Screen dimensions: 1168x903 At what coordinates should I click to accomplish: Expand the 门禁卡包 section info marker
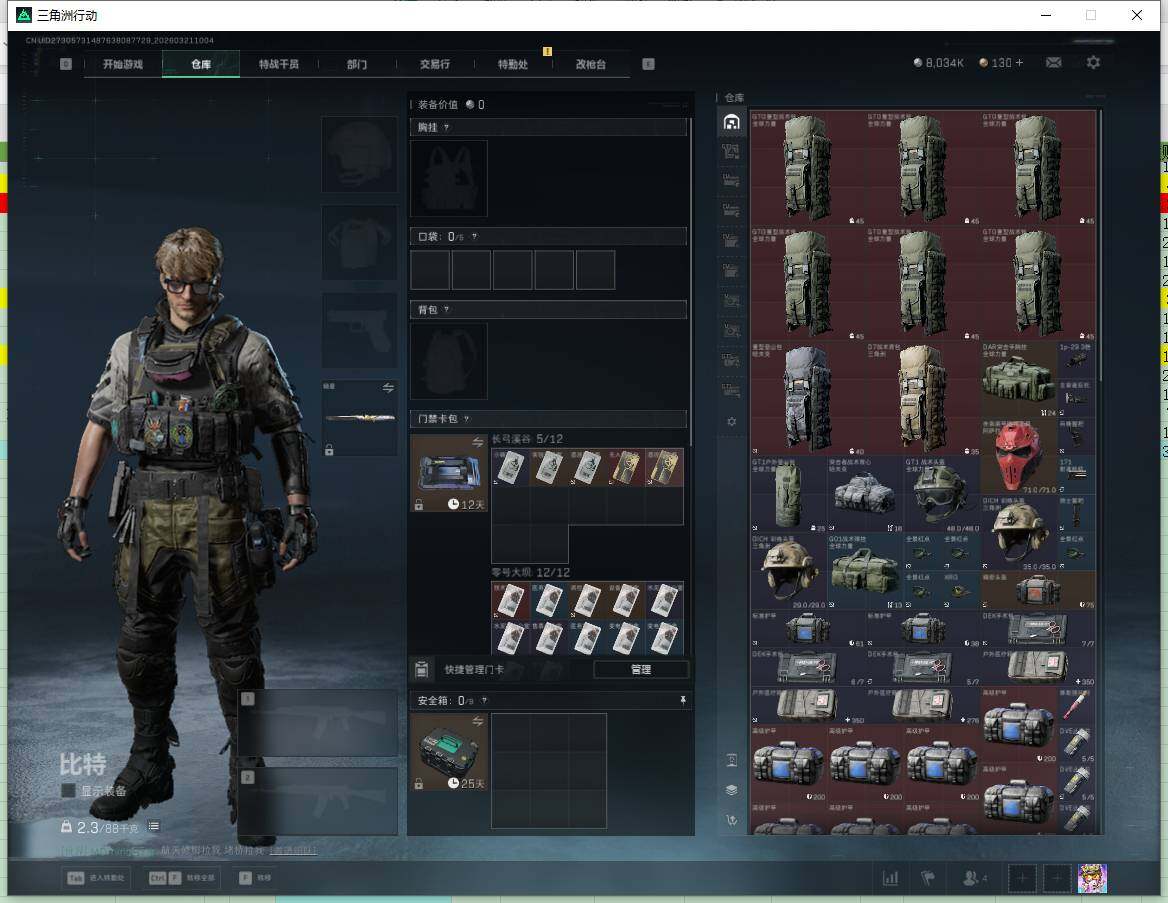(467, 419)
